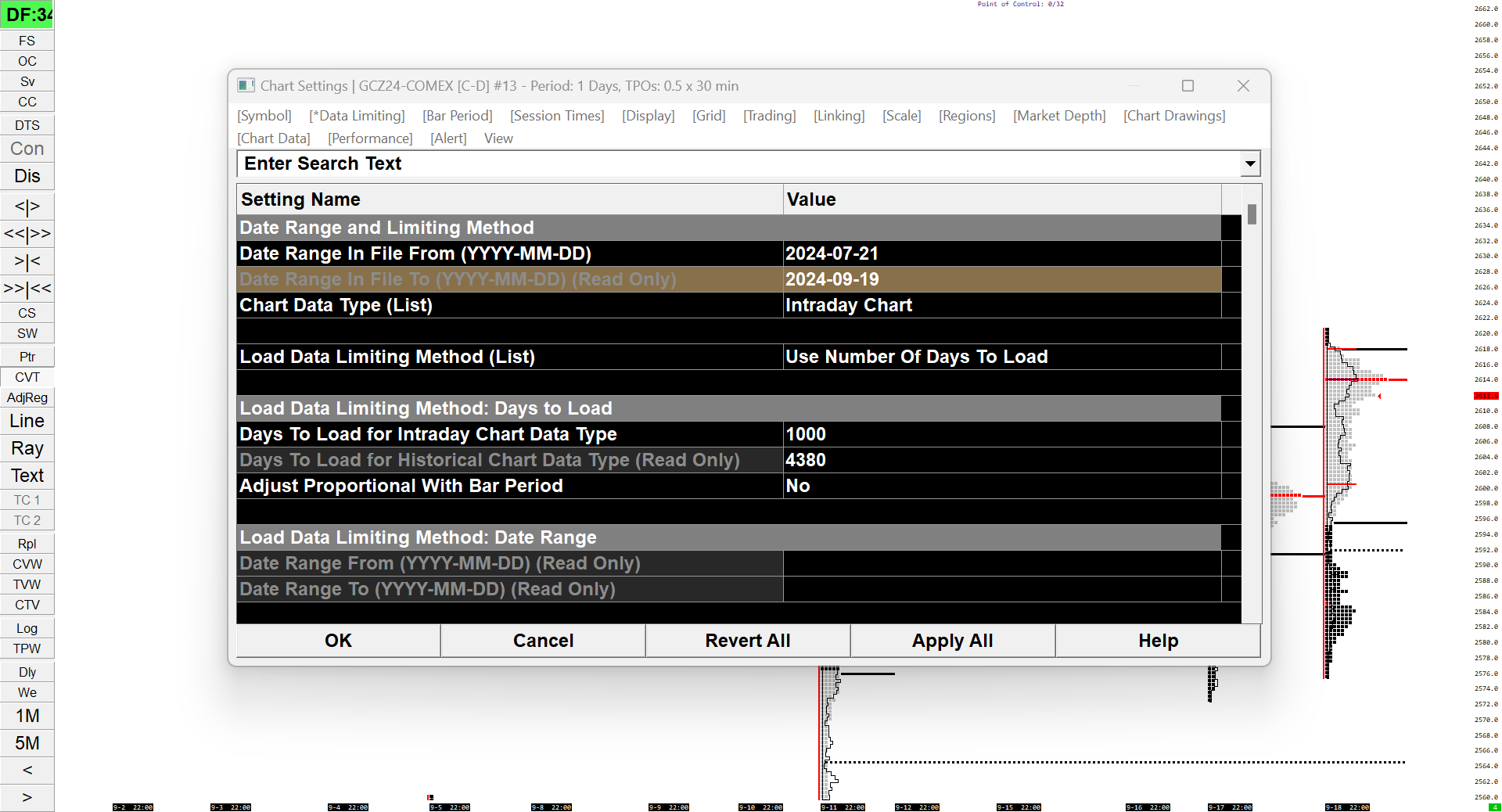The width and height of the screenshot is (1502, 812).
Task: Click the CS toolbar button
Action: 27,313
